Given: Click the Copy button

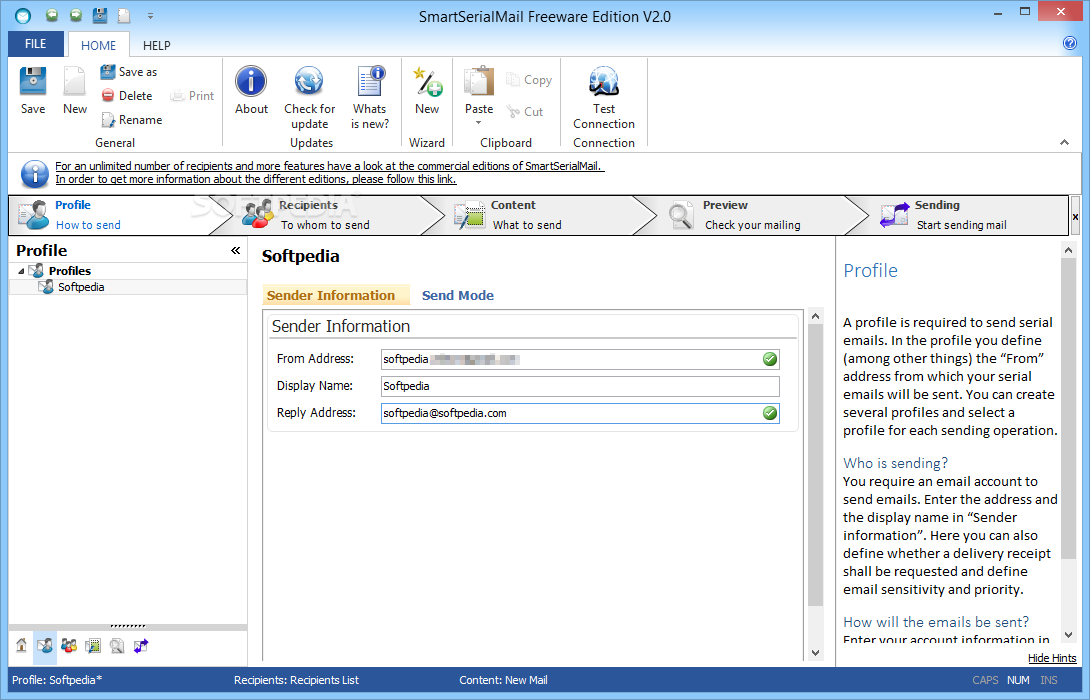Looking at the screenshot, I should coord(529,80).
